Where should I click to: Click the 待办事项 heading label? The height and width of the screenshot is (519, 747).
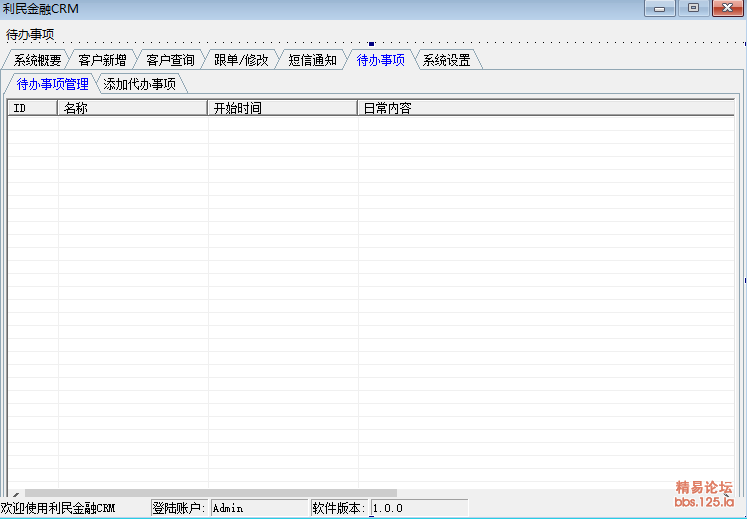pyautogui.click(x=30, y=34)
